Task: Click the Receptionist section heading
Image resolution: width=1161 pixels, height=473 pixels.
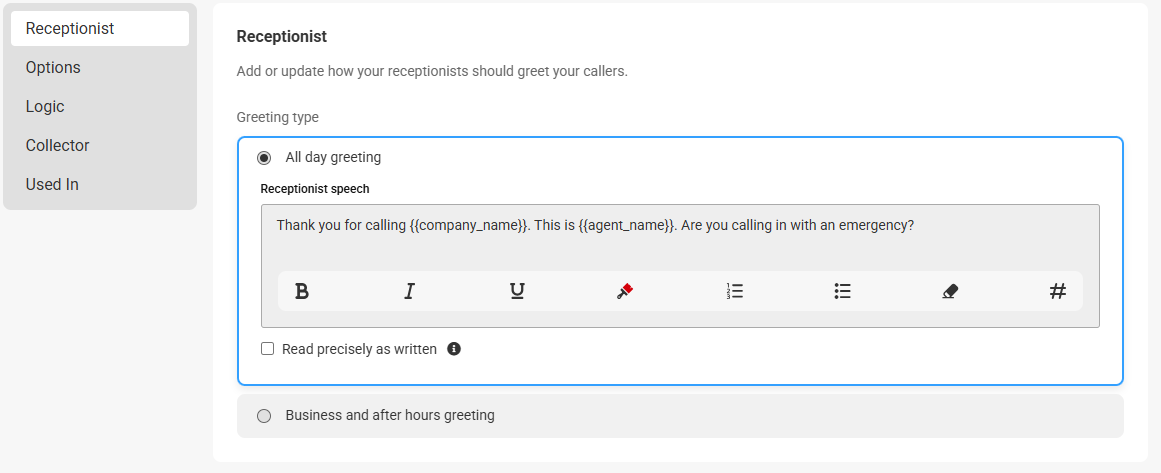Action: 281,36
